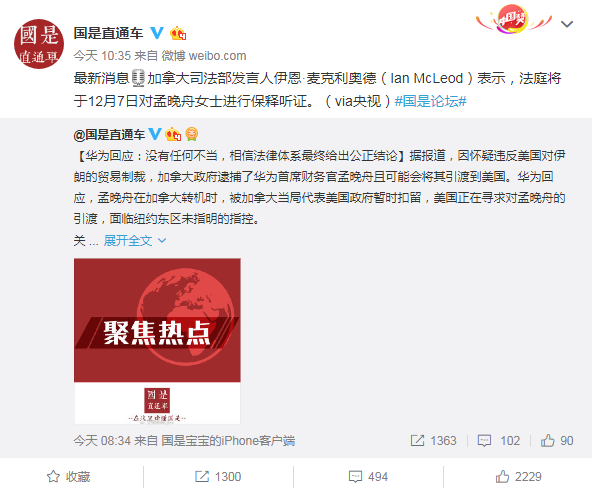The image size is (592, 494).
Task: Expand full text with 展开全文
Action: (x=128, y=241)
